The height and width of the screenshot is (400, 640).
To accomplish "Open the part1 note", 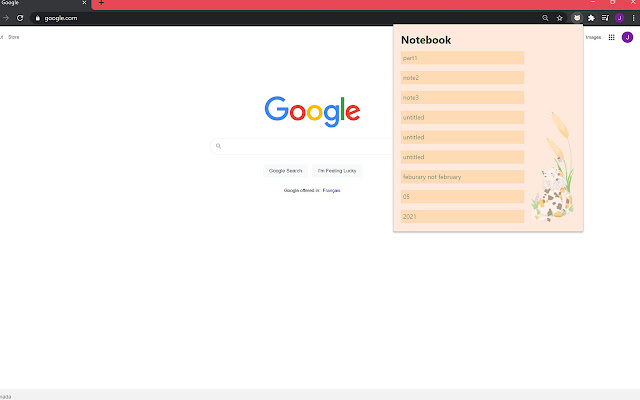I will click(462, 58).
